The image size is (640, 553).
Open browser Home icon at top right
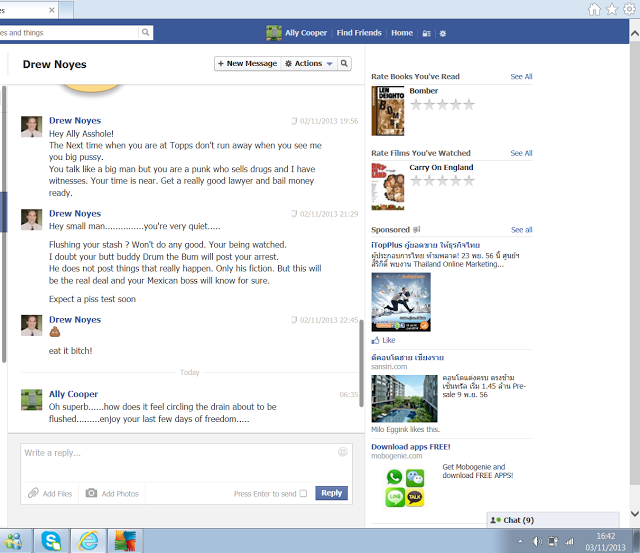(594, 9)
